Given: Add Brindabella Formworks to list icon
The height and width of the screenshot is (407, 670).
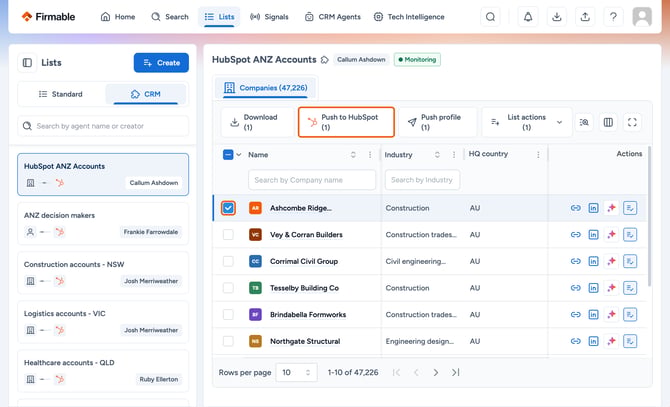Looking at the screenshot, I should [630, 314].
